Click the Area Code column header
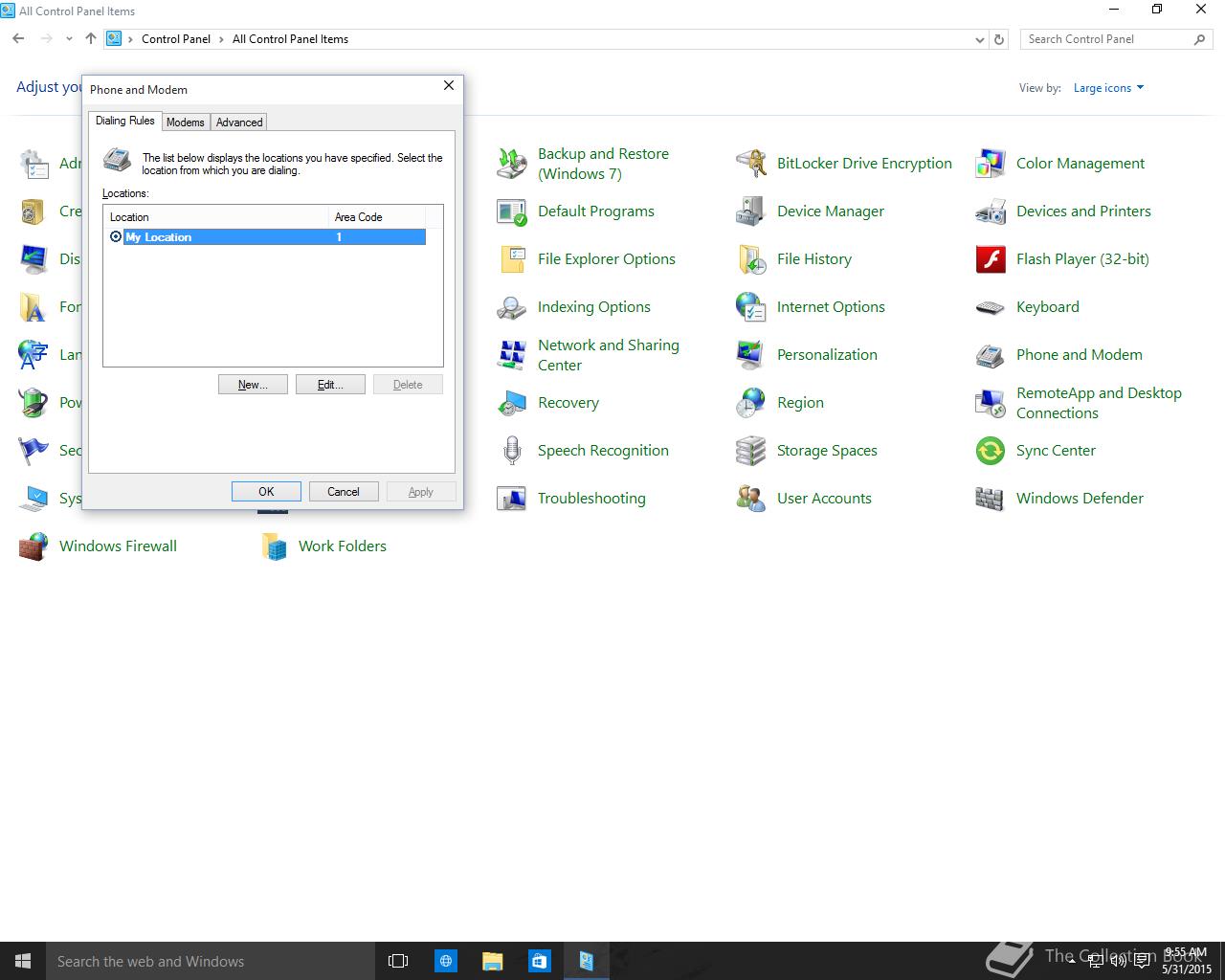Image resolution: width=1225 pixels, height=980 pixels. point(377,217)
